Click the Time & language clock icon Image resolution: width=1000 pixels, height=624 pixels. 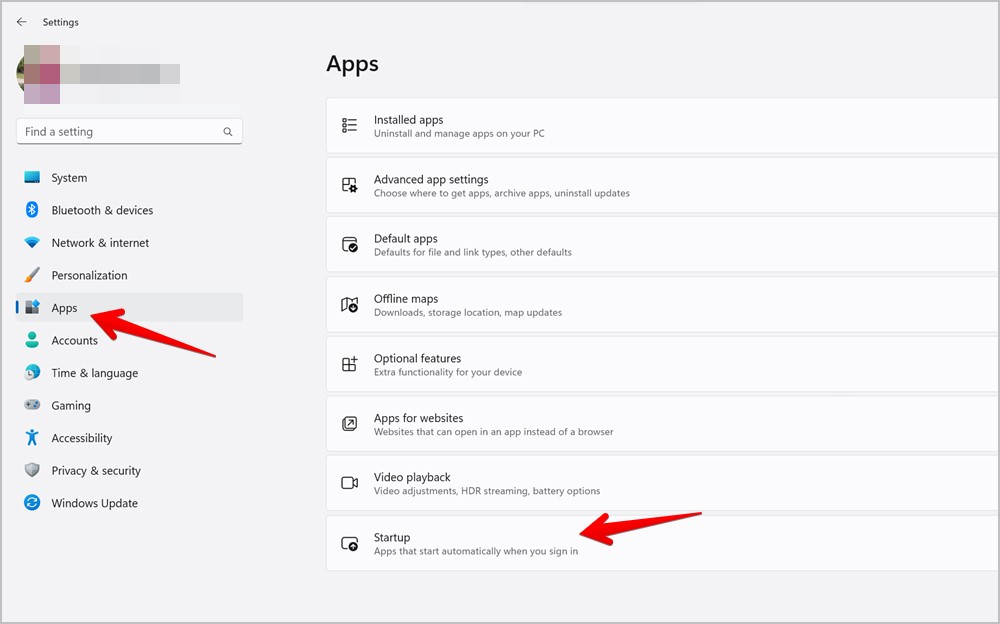[32, 373]
